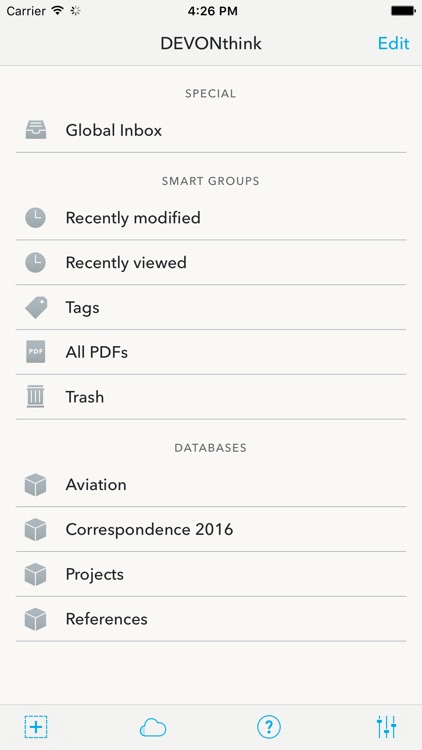Open the Aviation database
Screen dimensions: 422x750
point(211,485)
